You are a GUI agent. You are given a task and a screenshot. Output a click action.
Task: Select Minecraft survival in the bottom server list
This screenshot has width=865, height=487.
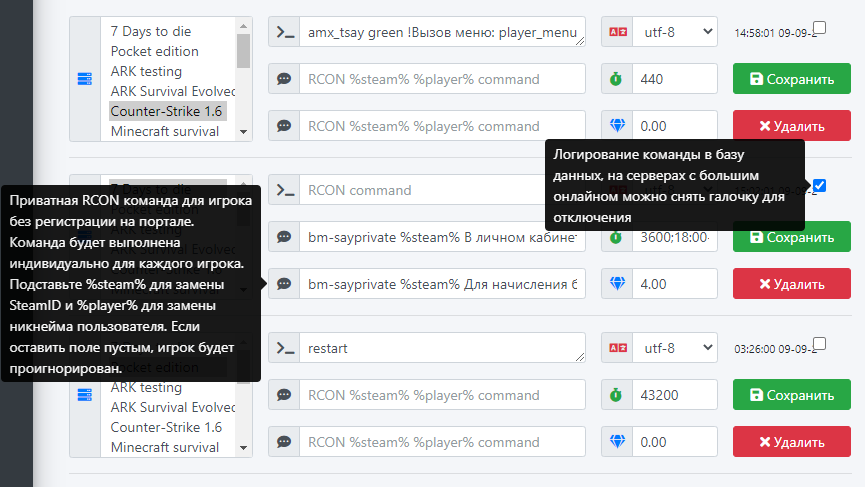[165, 447]
